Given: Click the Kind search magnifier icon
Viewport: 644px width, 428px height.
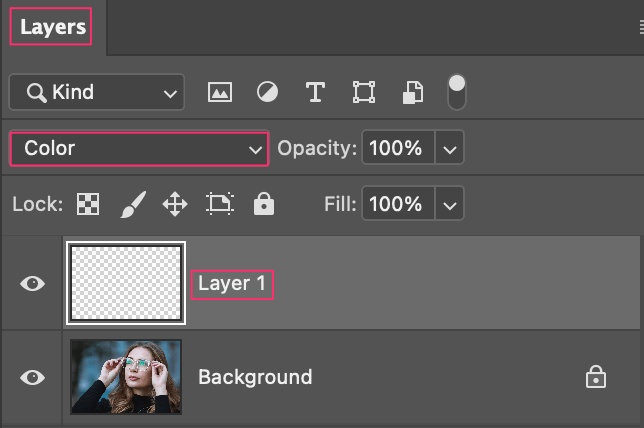Looking at the screenshot, I should click(x=36, y=93).
